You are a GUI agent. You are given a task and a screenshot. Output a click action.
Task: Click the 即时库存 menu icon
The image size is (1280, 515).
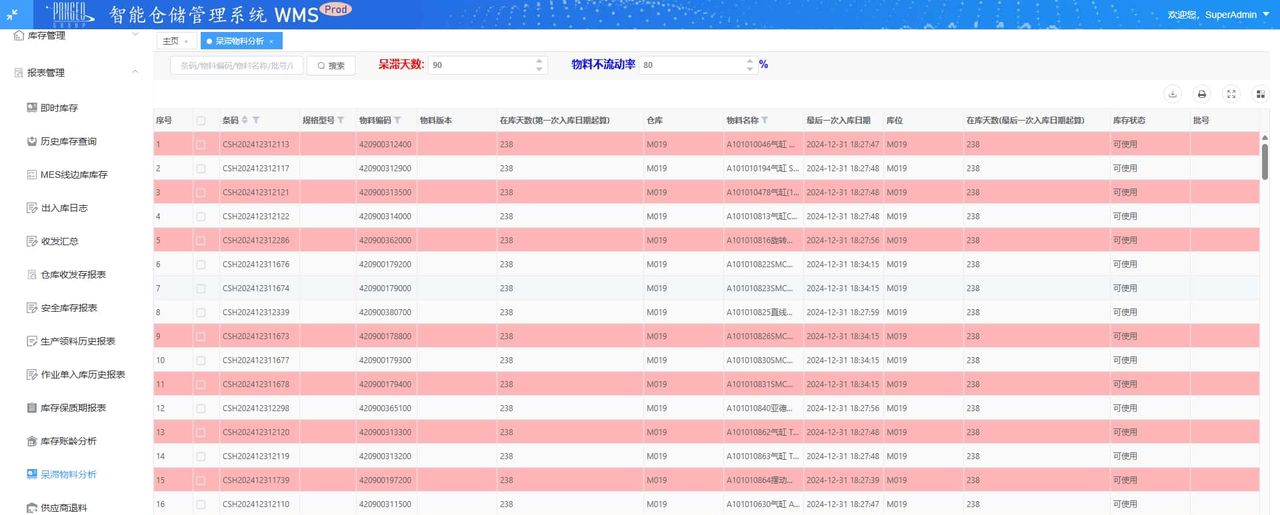pos(32,107)
